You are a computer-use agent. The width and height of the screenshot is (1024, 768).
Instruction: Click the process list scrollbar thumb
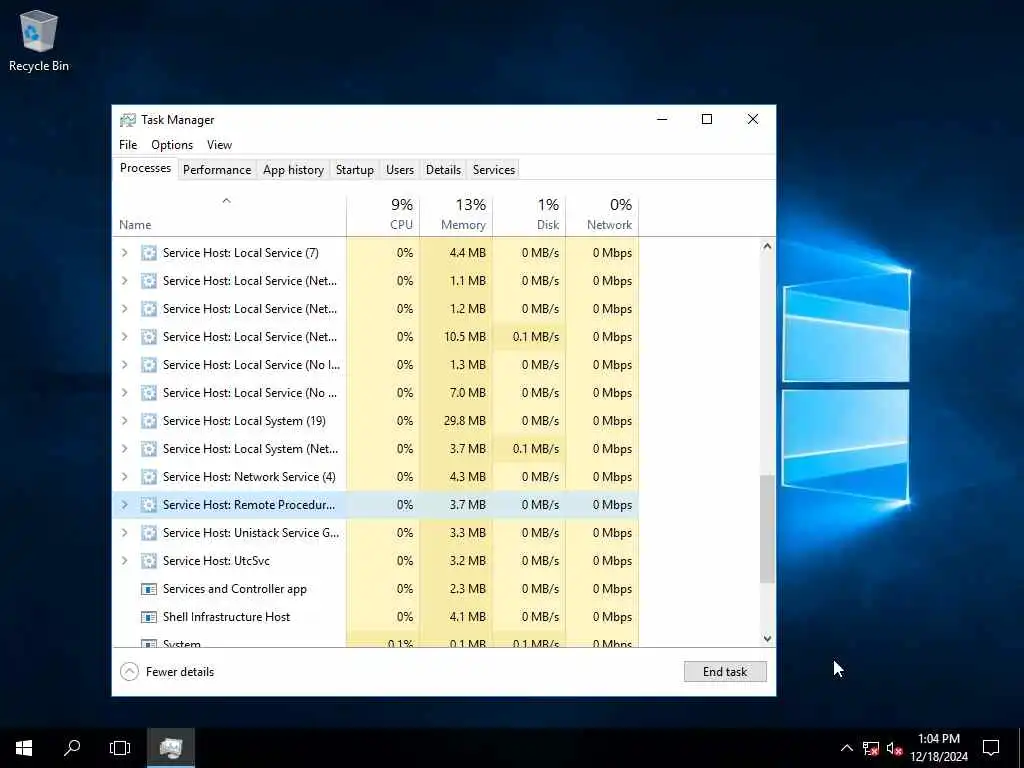click(x=767, y=529)
